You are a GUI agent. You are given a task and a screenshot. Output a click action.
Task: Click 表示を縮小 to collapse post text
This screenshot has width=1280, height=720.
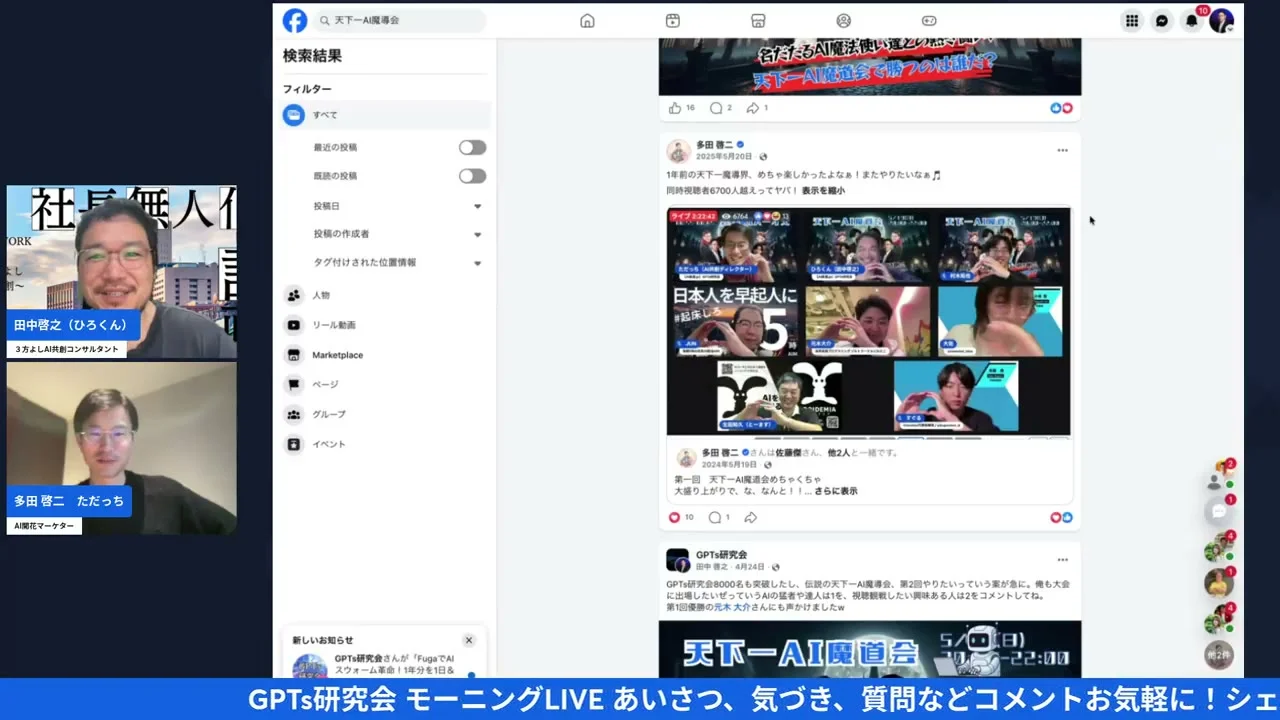click(x=823, y=191)
